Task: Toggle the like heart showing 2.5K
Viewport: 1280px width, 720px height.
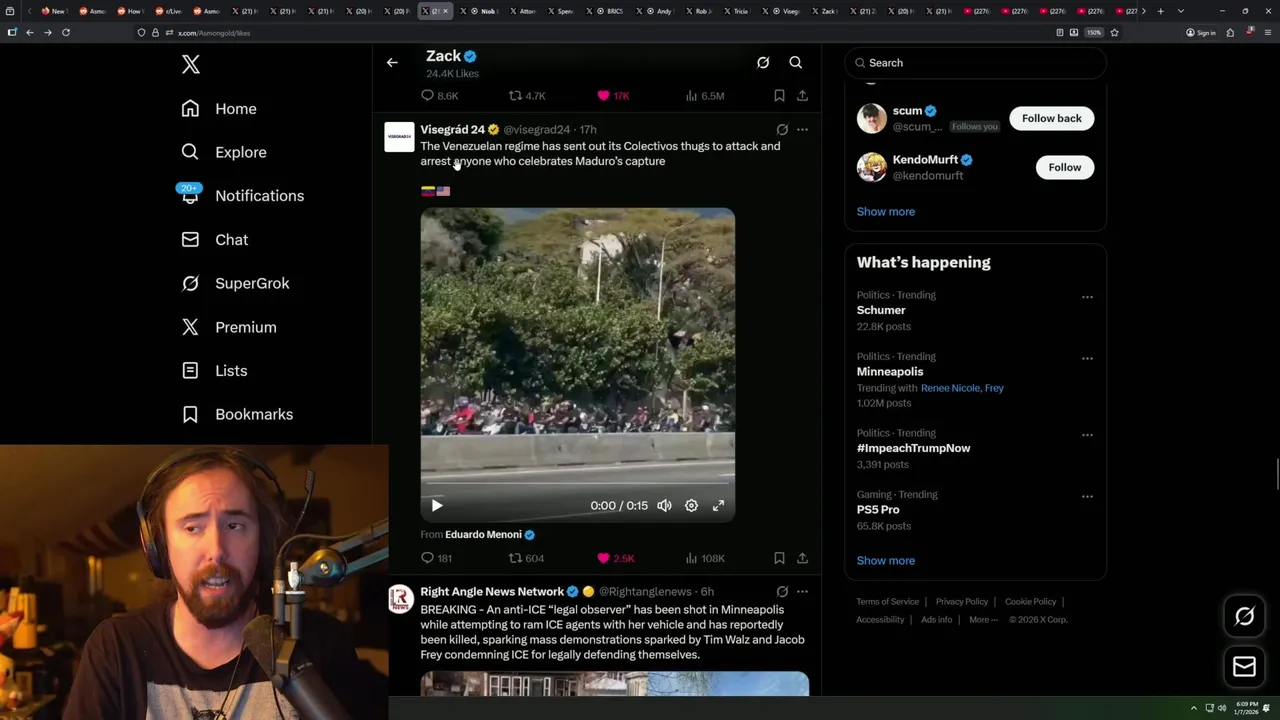Action: (x=603, y=558)
